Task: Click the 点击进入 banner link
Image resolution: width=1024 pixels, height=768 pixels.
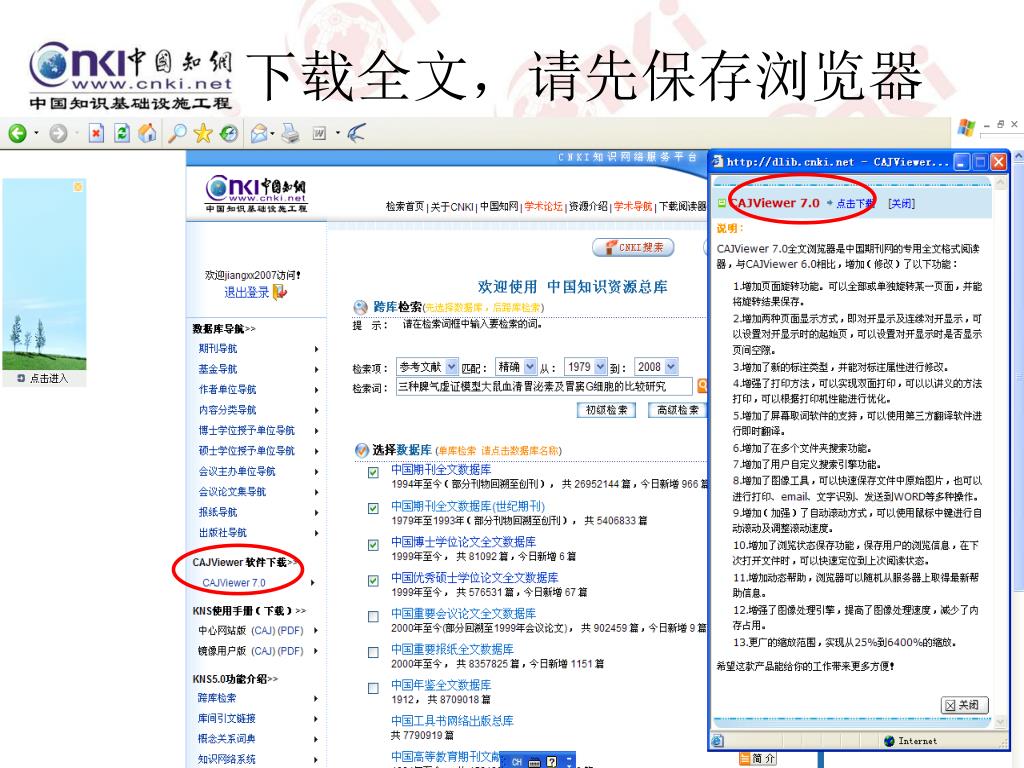Action: (x=48, y=379)
